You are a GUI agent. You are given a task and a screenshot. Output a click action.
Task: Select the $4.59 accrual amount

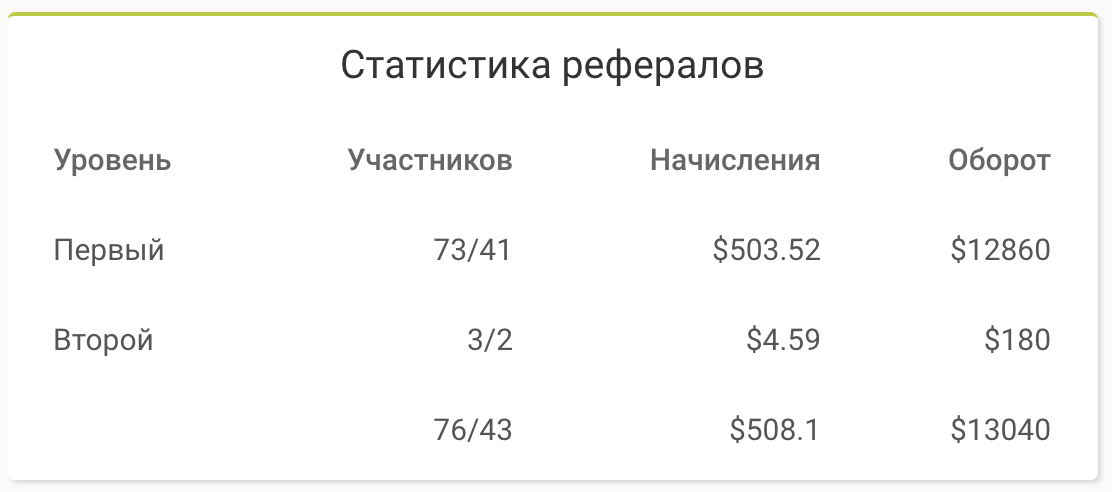tap(783, 340)
